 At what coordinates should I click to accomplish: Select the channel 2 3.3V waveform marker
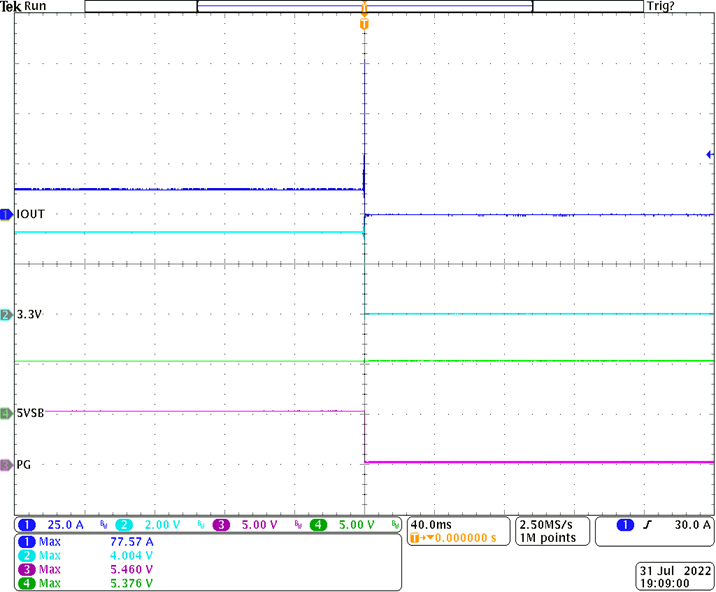(x=6, y=315)
